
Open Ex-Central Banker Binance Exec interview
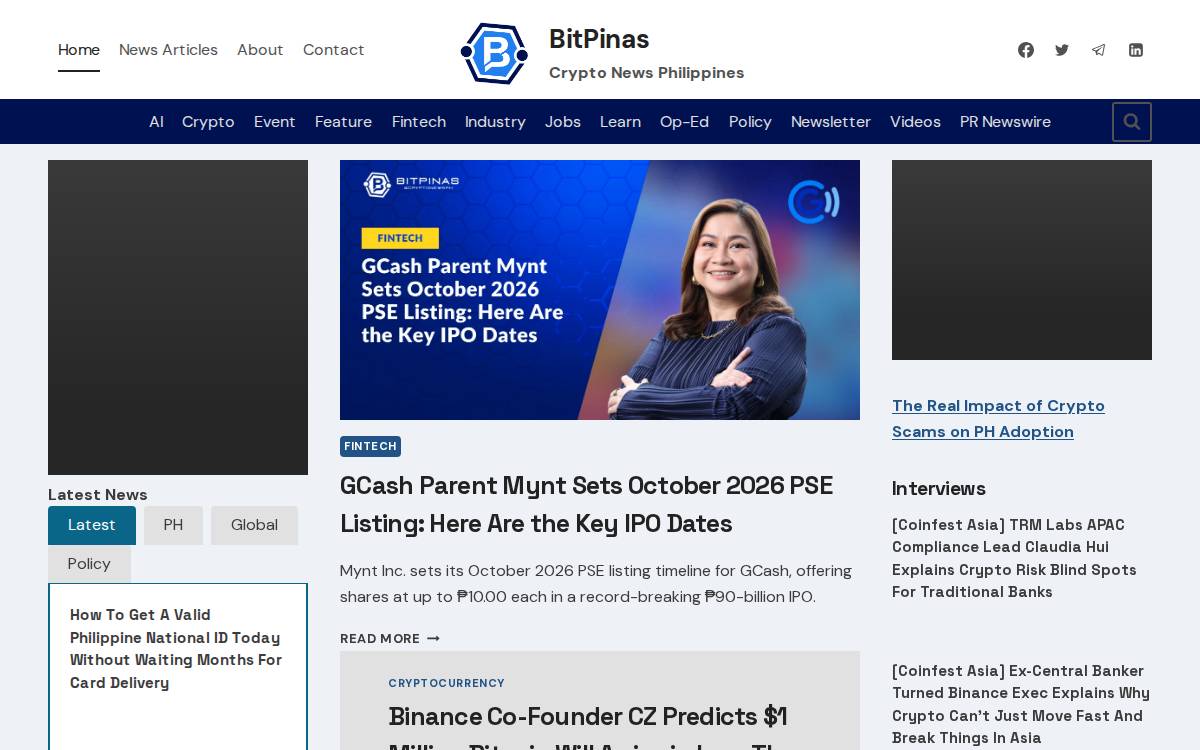1021,704
